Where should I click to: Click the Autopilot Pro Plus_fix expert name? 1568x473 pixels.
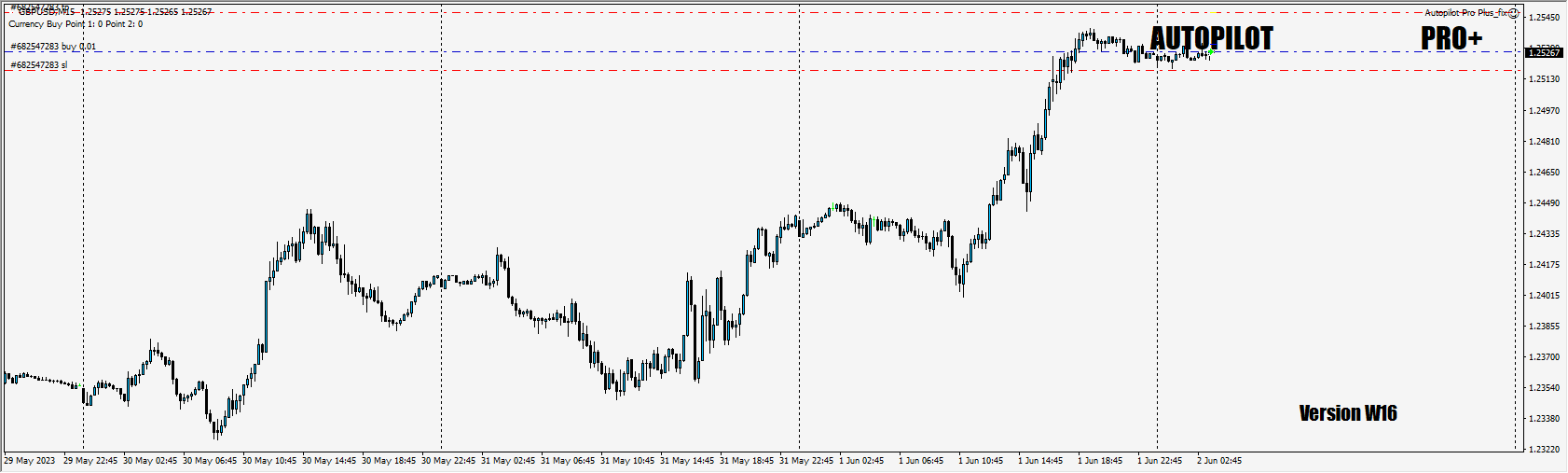1466,13
